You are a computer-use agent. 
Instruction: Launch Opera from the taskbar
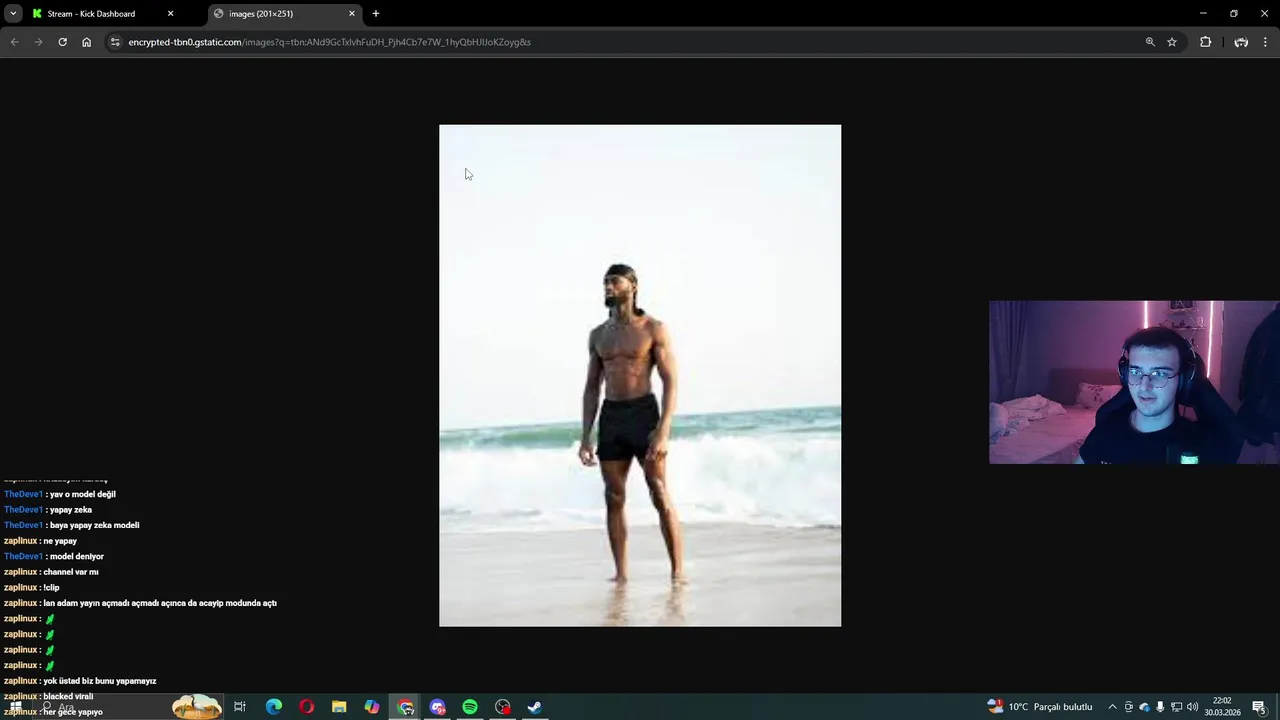306,707
